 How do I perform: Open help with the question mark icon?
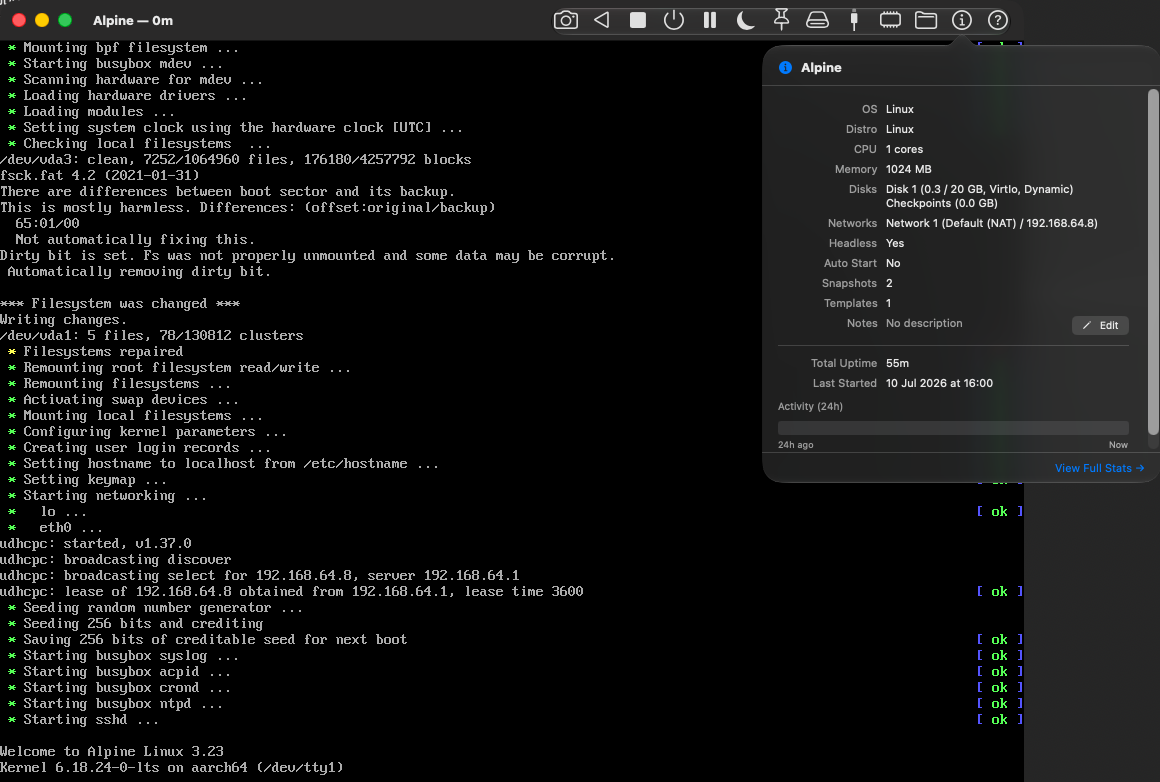(998, 20)
